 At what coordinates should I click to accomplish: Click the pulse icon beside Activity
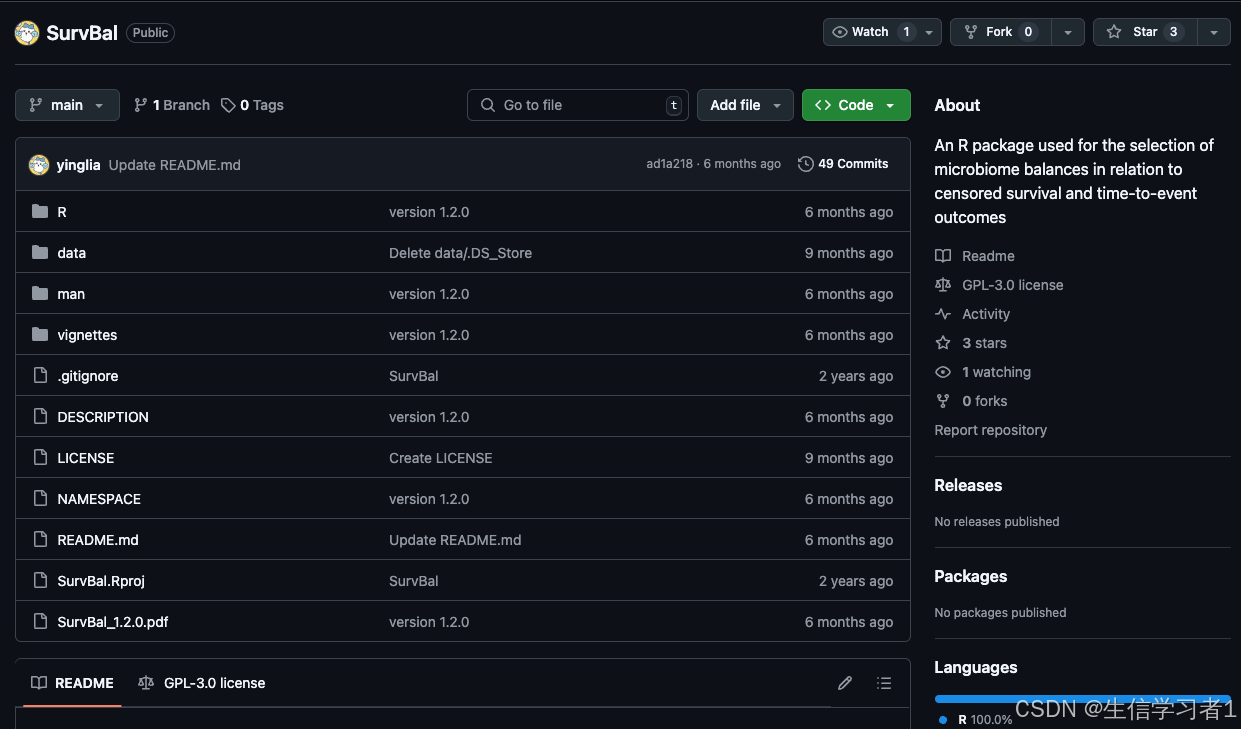[943, 314]
